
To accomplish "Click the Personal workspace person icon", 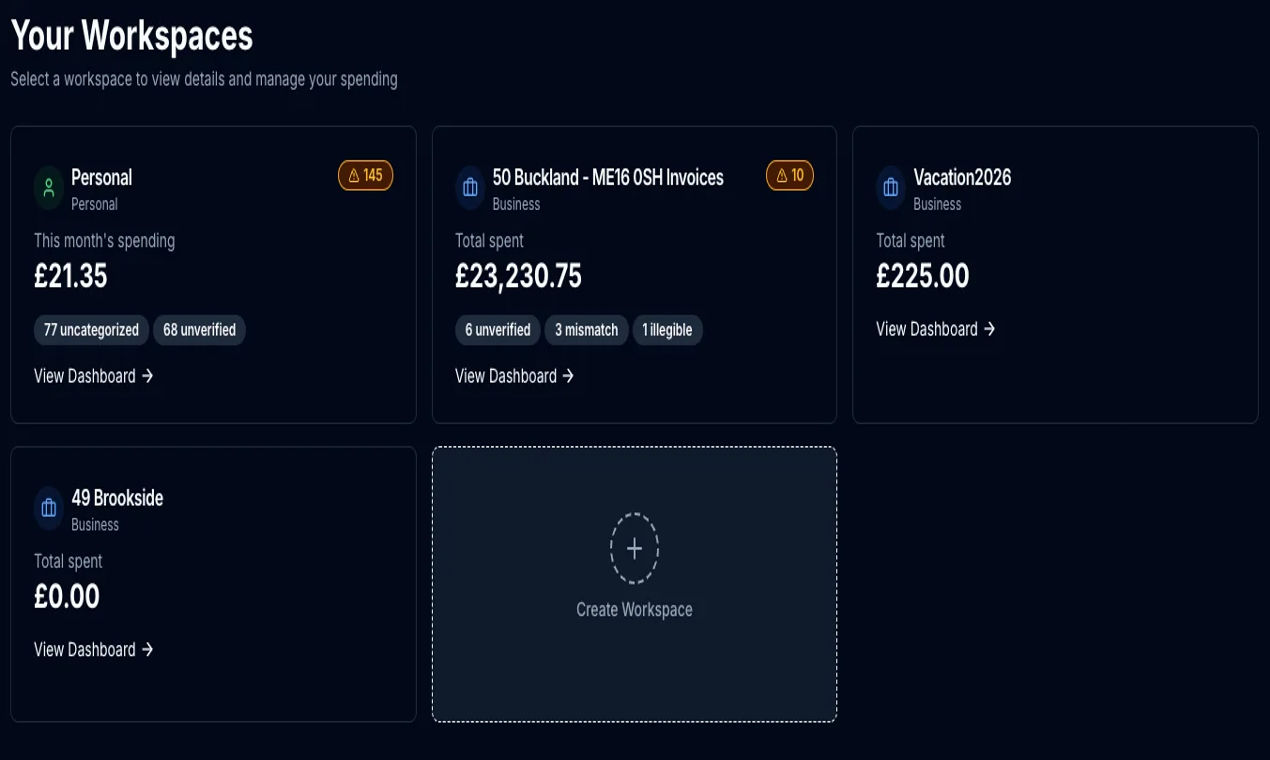I will pyautogui.click(x=48, y=188).
